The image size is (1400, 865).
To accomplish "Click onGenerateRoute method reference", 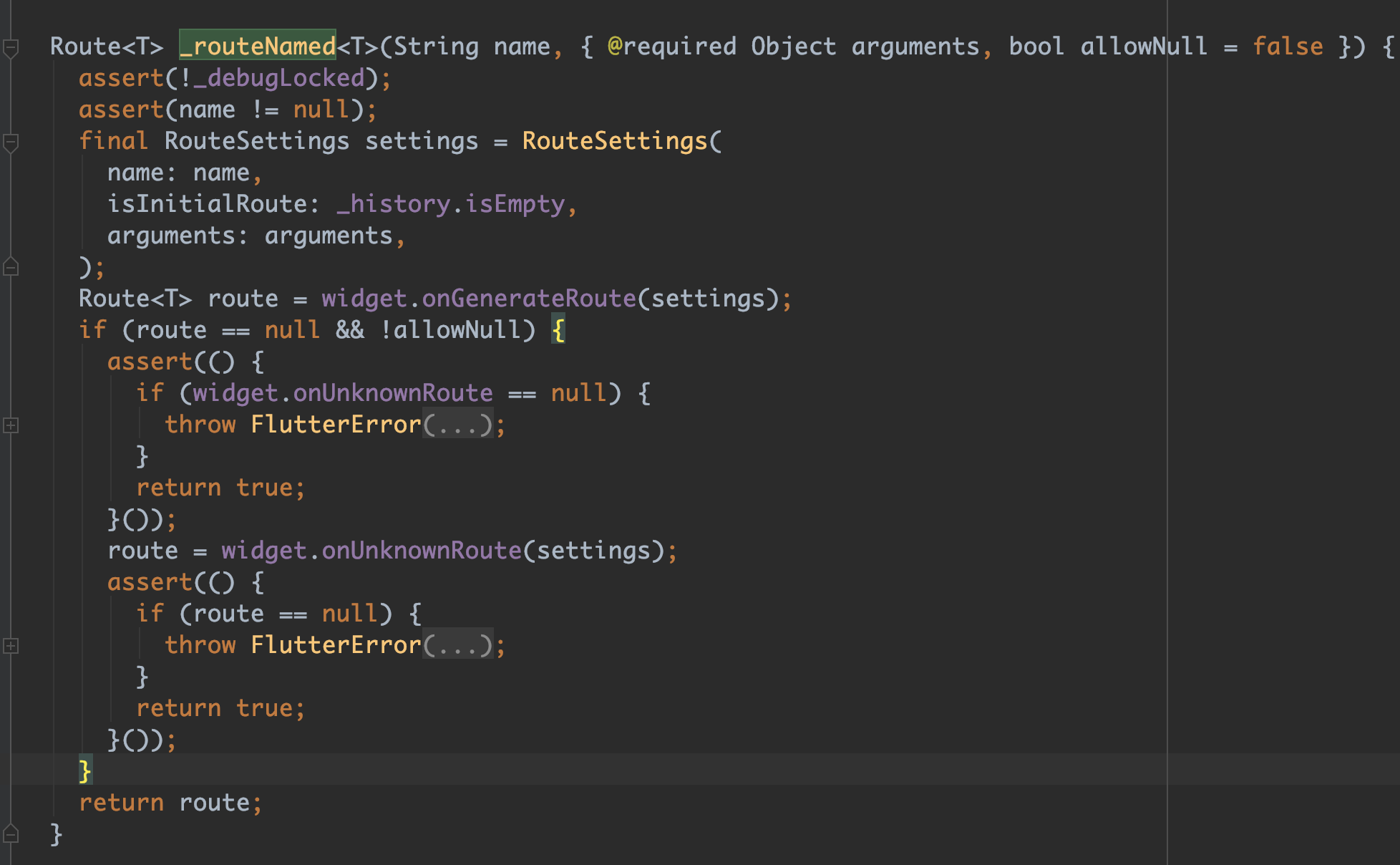I will coord(528,299).
